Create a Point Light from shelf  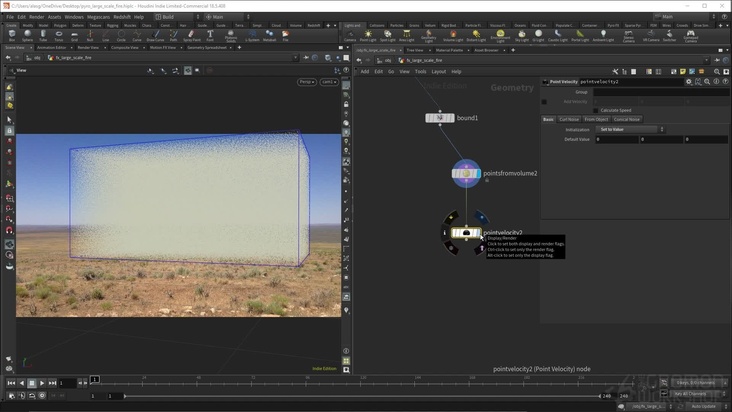pos(369,35)
